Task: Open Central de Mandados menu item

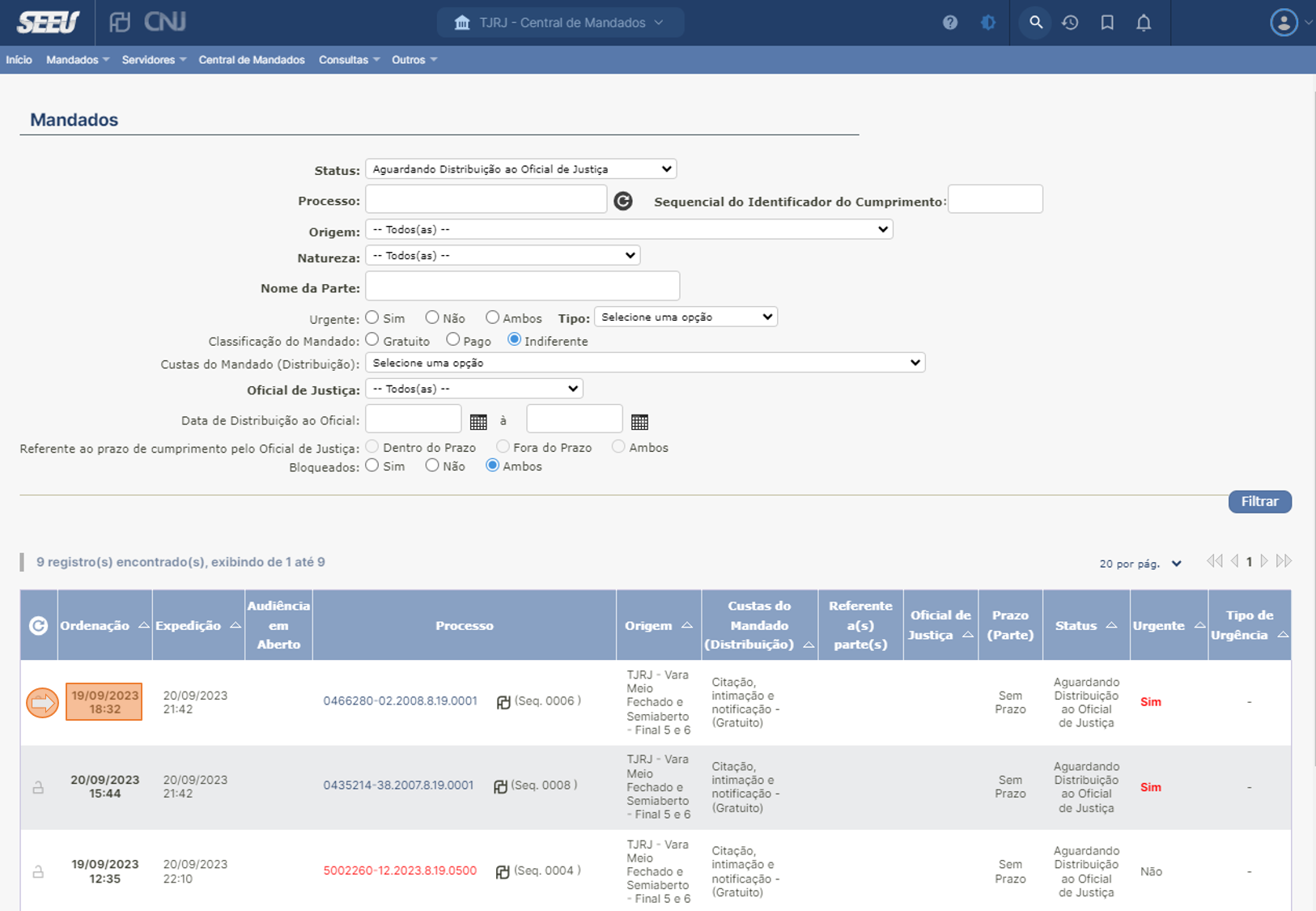Action: coord(252,60)
